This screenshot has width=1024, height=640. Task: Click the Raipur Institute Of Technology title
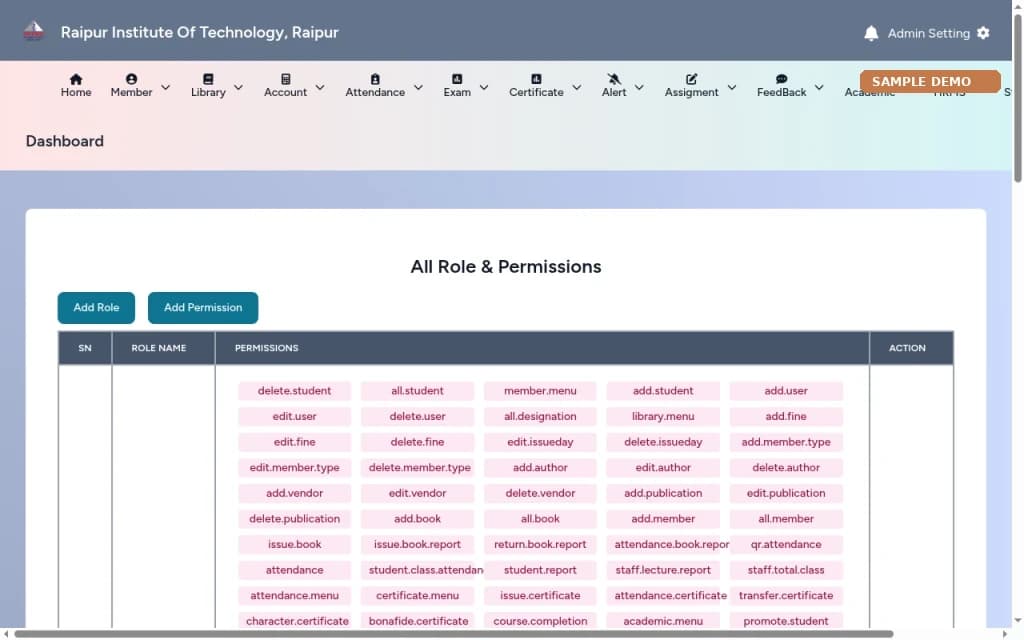[x=200, y=32]
